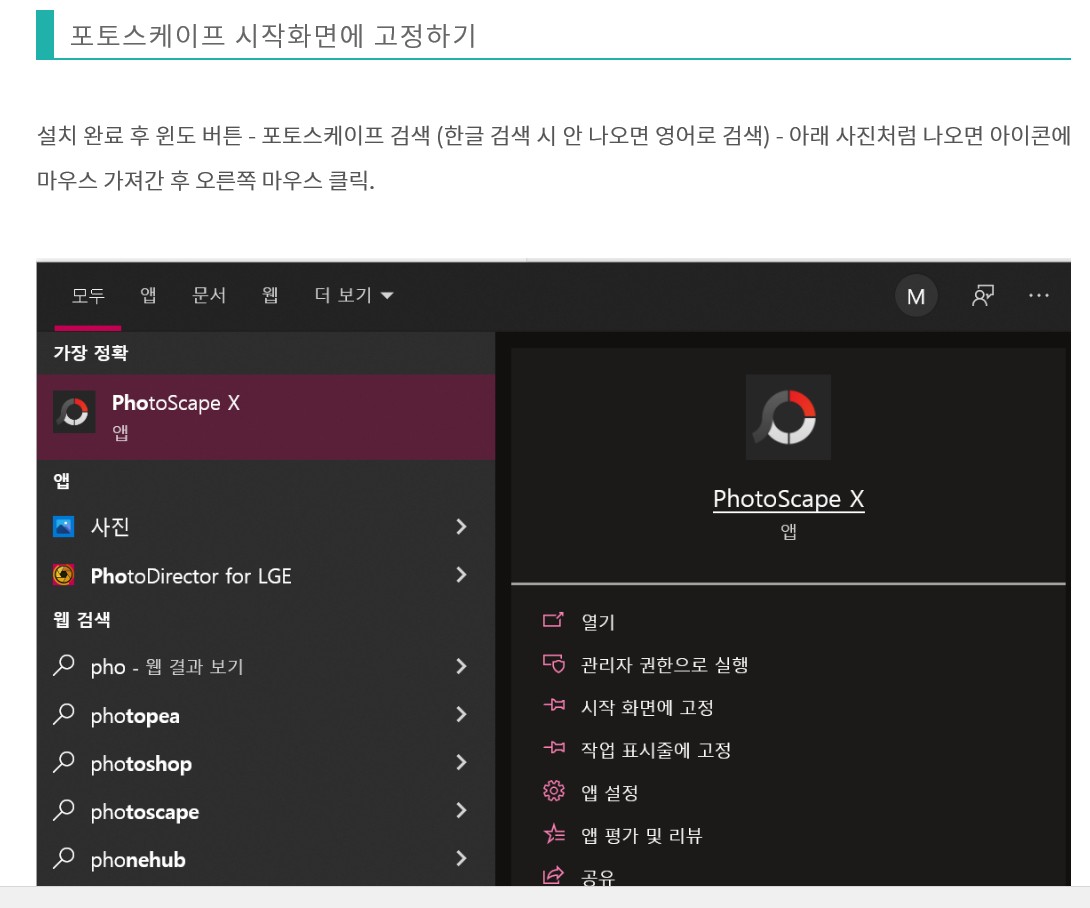This screenshot has height=908, width=1090.
Task: Select the PhotoScape X best match result
Action: 266,416
